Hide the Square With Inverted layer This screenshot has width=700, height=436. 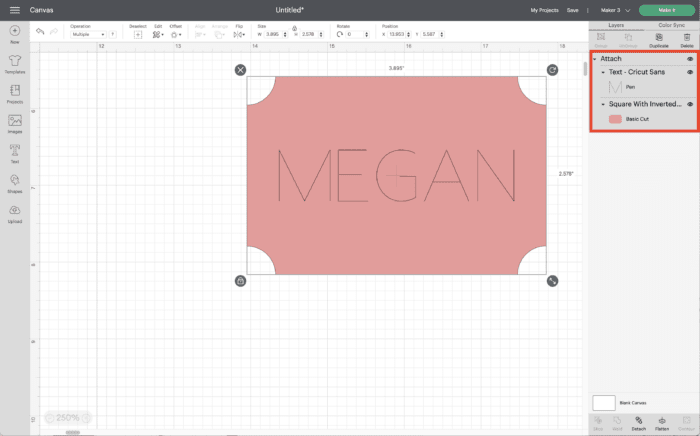[690, 104]
